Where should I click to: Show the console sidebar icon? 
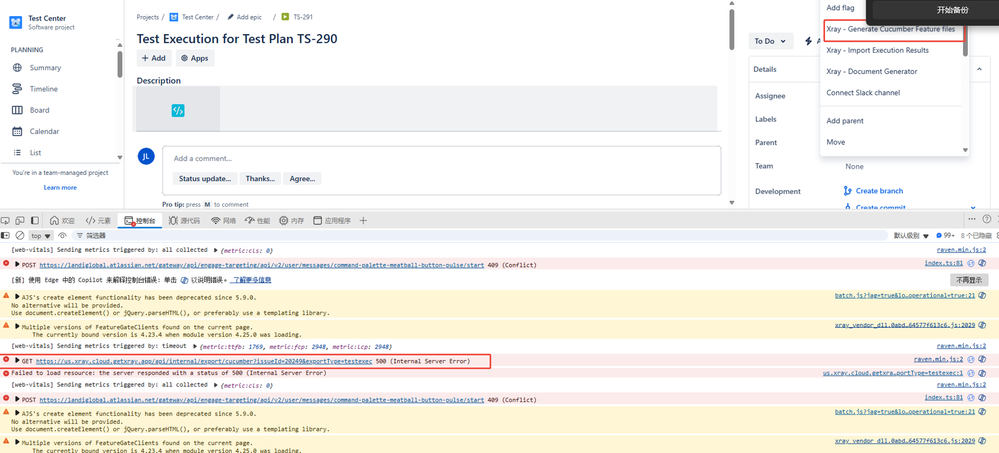6,236
